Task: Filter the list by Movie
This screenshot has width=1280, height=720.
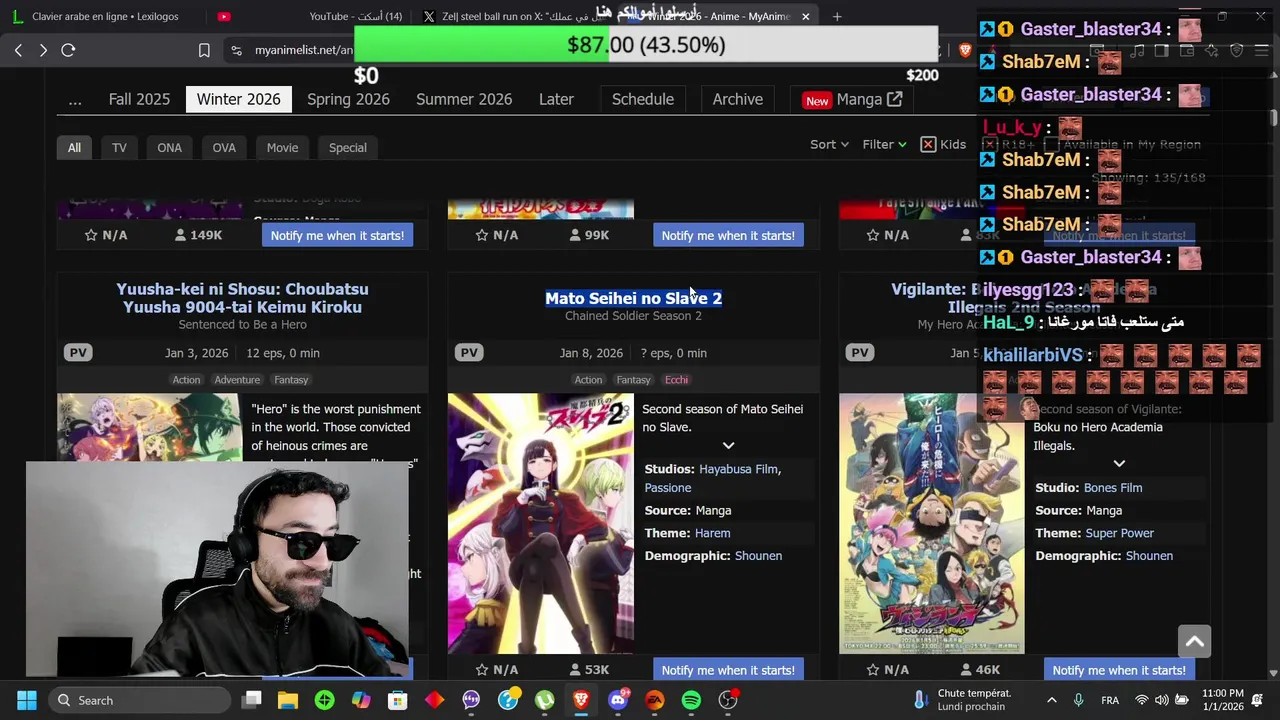Action: pyautogui.click(x=282, y=147)
